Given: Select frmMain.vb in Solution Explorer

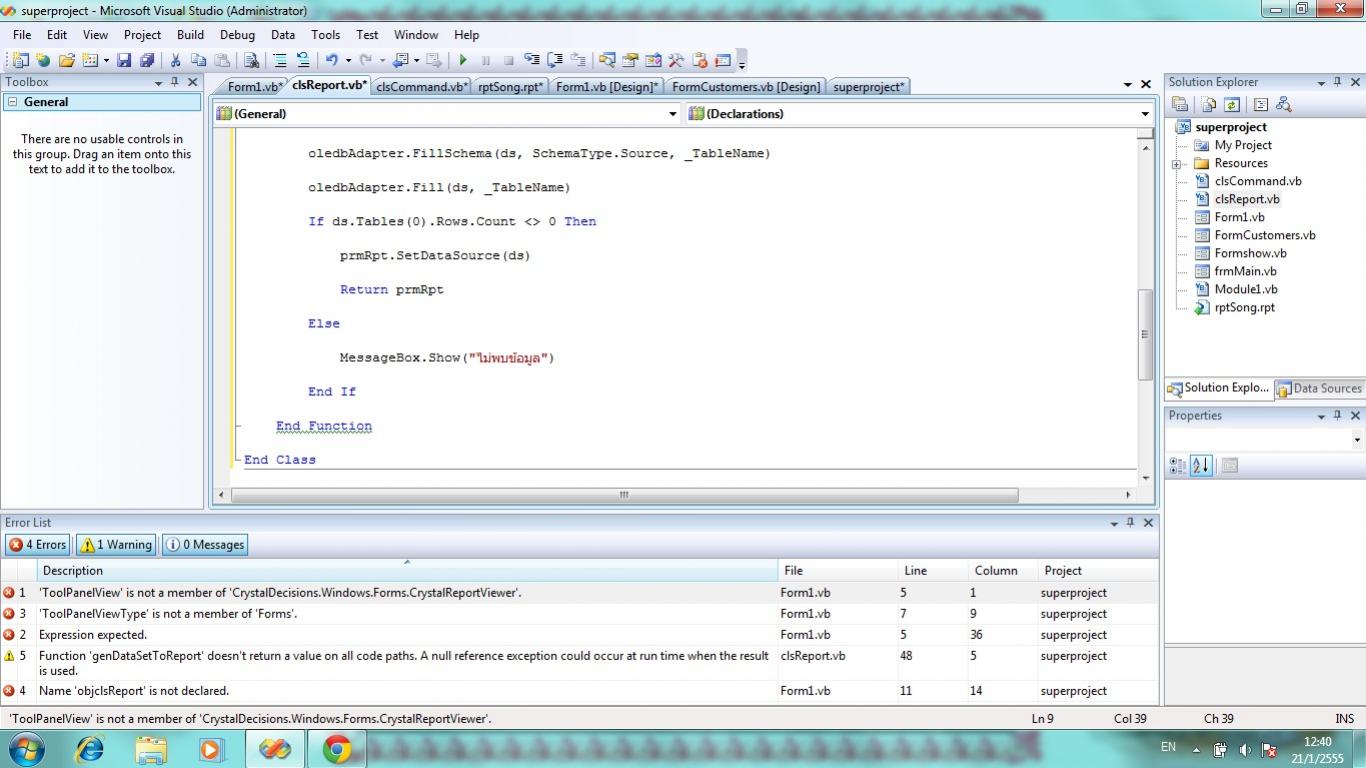Looking at the screenshot, I should pos(1245,271).
